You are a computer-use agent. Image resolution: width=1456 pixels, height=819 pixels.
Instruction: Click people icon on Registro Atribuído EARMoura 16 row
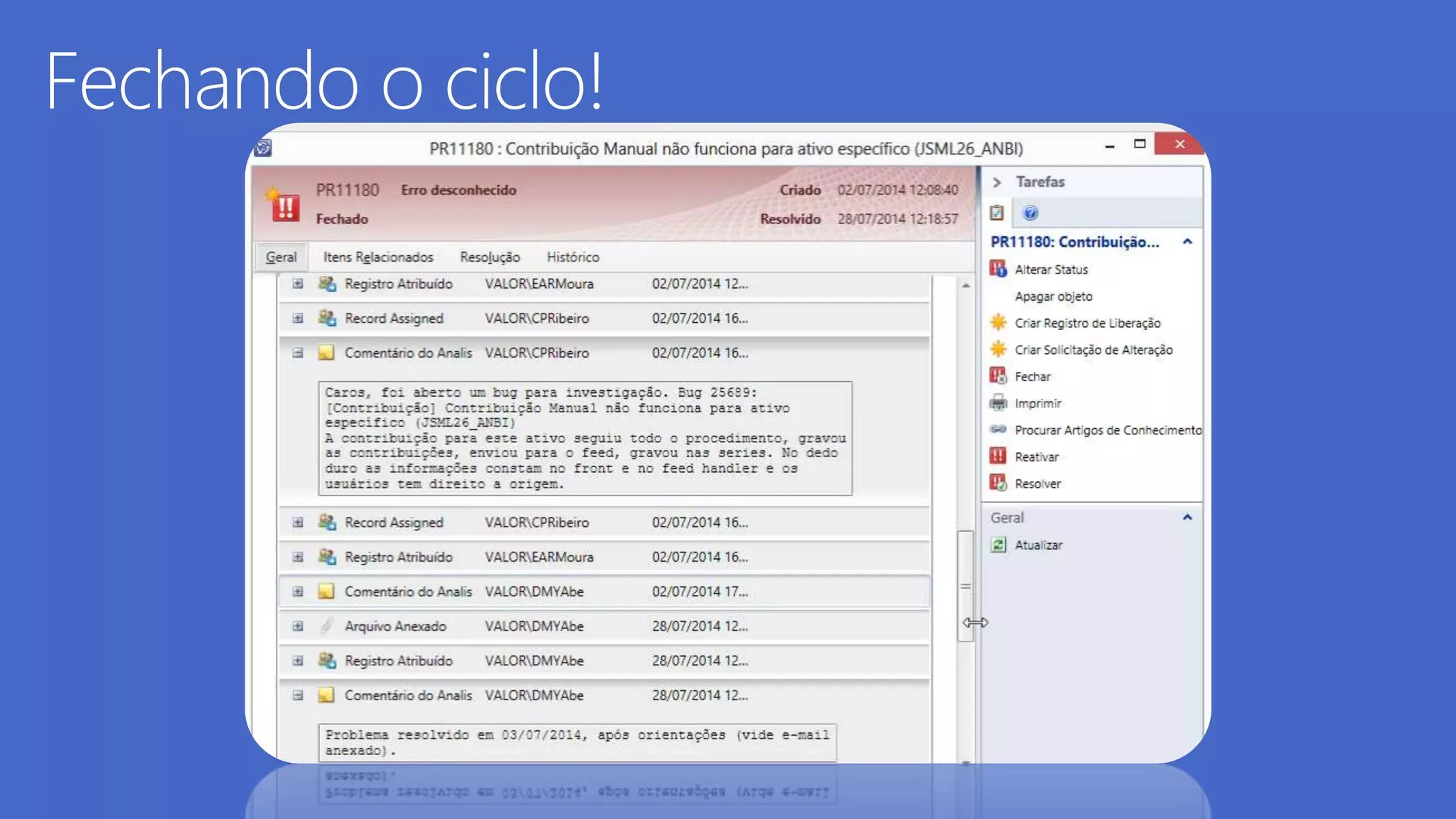coord(327,557)
